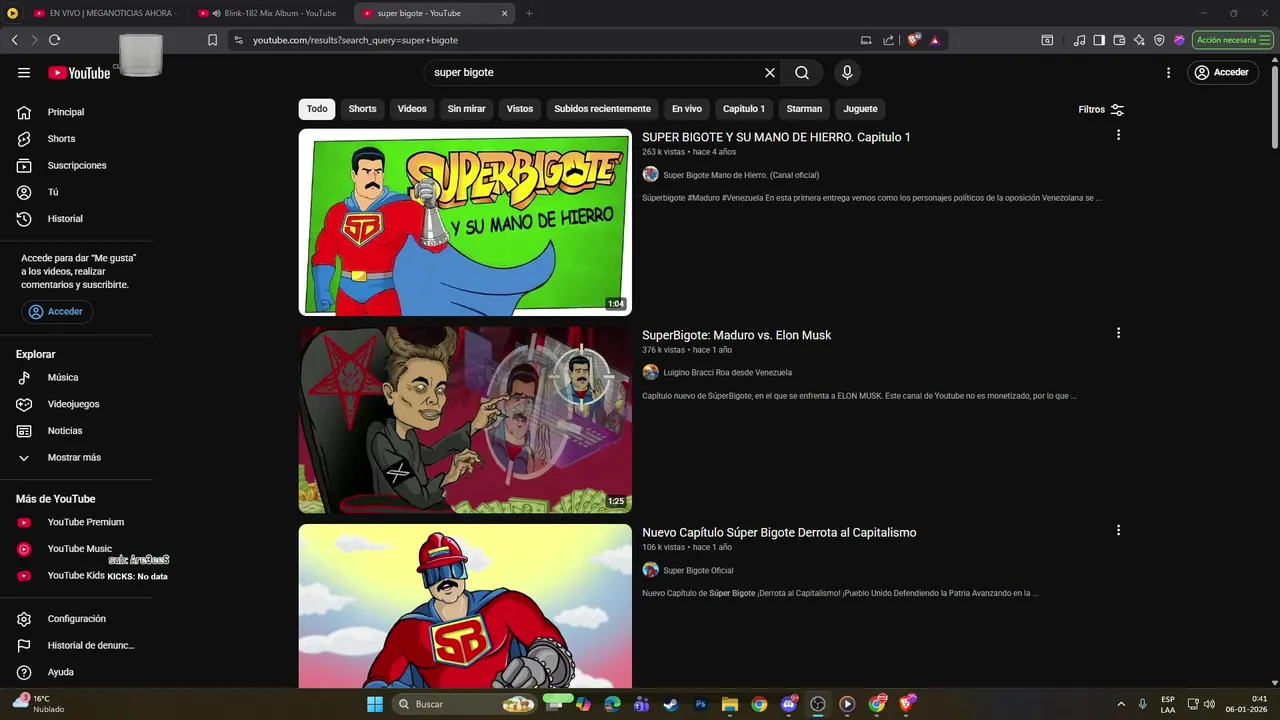Click the Acceder button in the header
The image size is (1280, 720).
pyautogui.click(x=1222, y=72)
